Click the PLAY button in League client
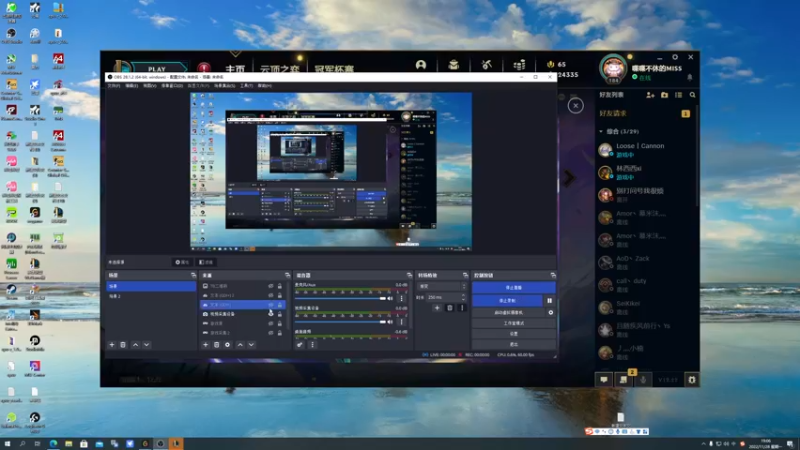Image resolution: width=800 pixels, height=450 pixels. point(157,68)
